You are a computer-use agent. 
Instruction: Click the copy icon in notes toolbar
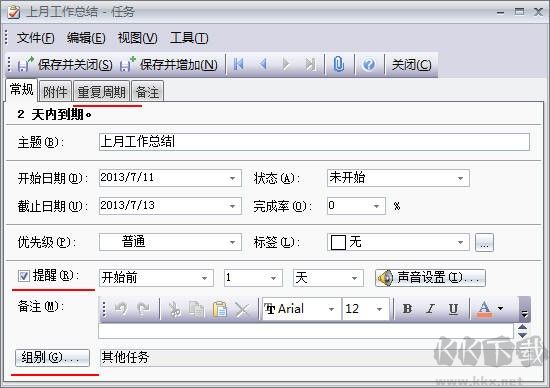click(196, 309)
